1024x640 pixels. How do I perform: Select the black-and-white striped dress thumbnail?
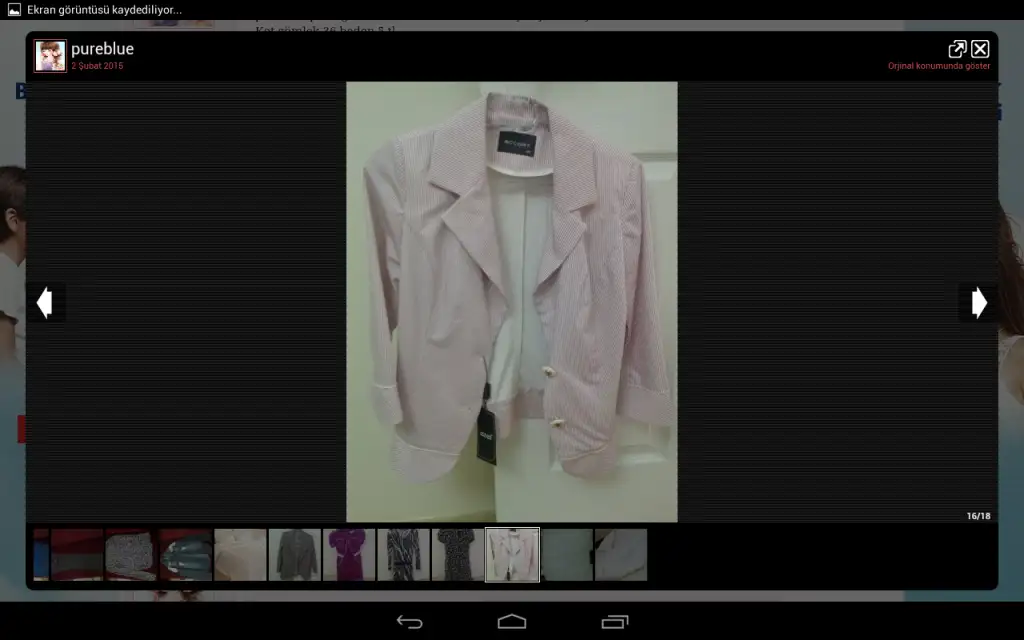point(403,555)
